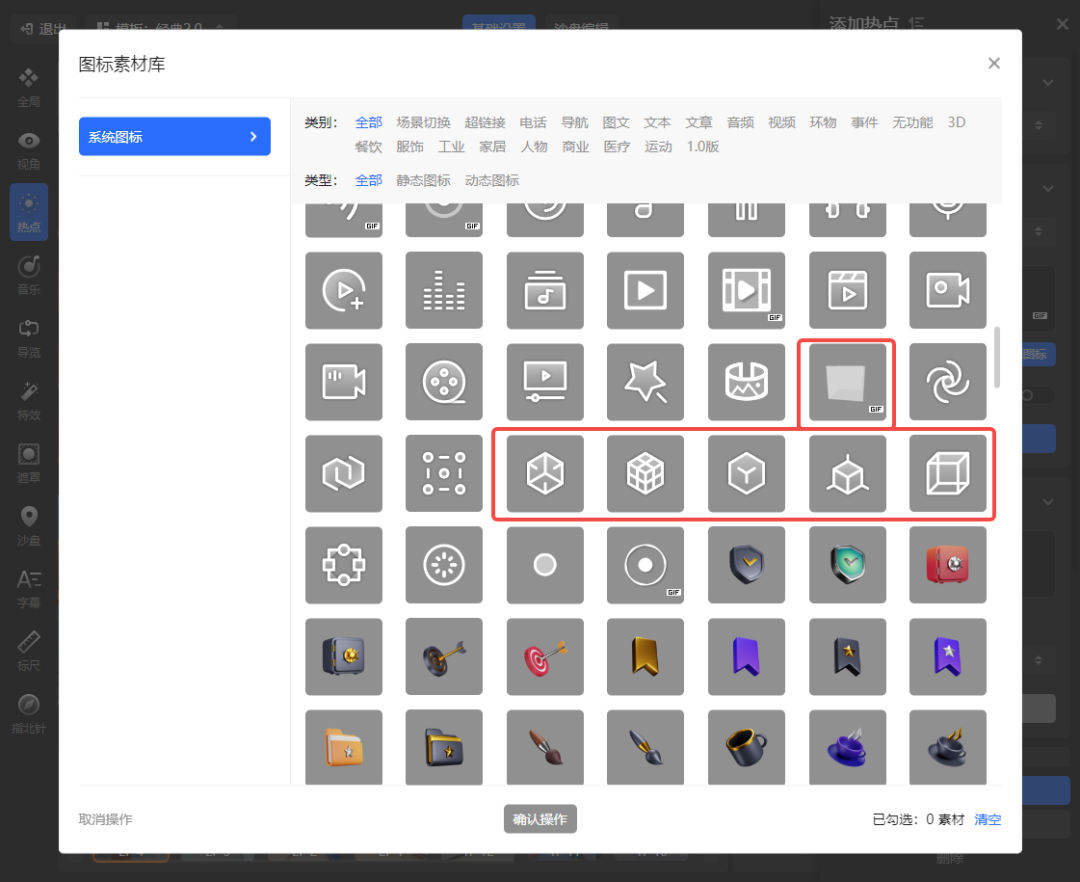Click the icon grid vertical scrollbar
Viewport: 1080px width, 882px height.
point(996,356)
